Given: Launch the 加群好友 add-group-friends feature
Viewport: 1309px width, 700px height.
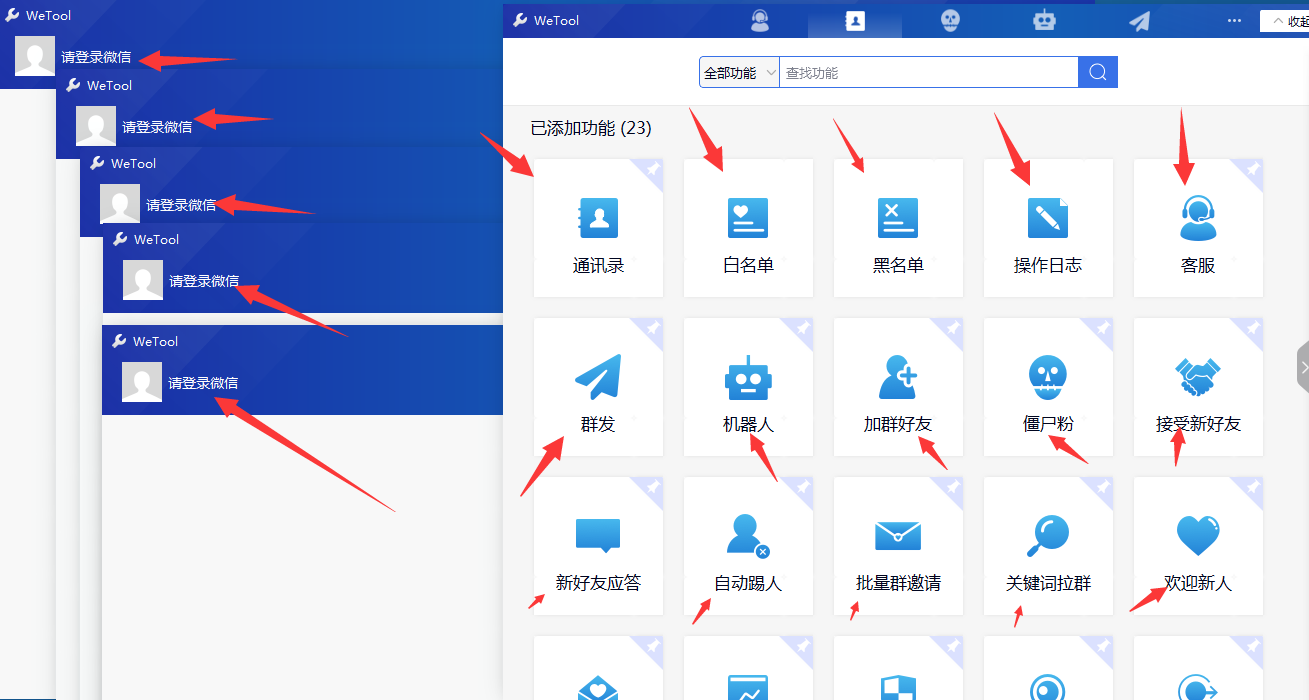Looking at the screenshot, I should pos(898,388).
